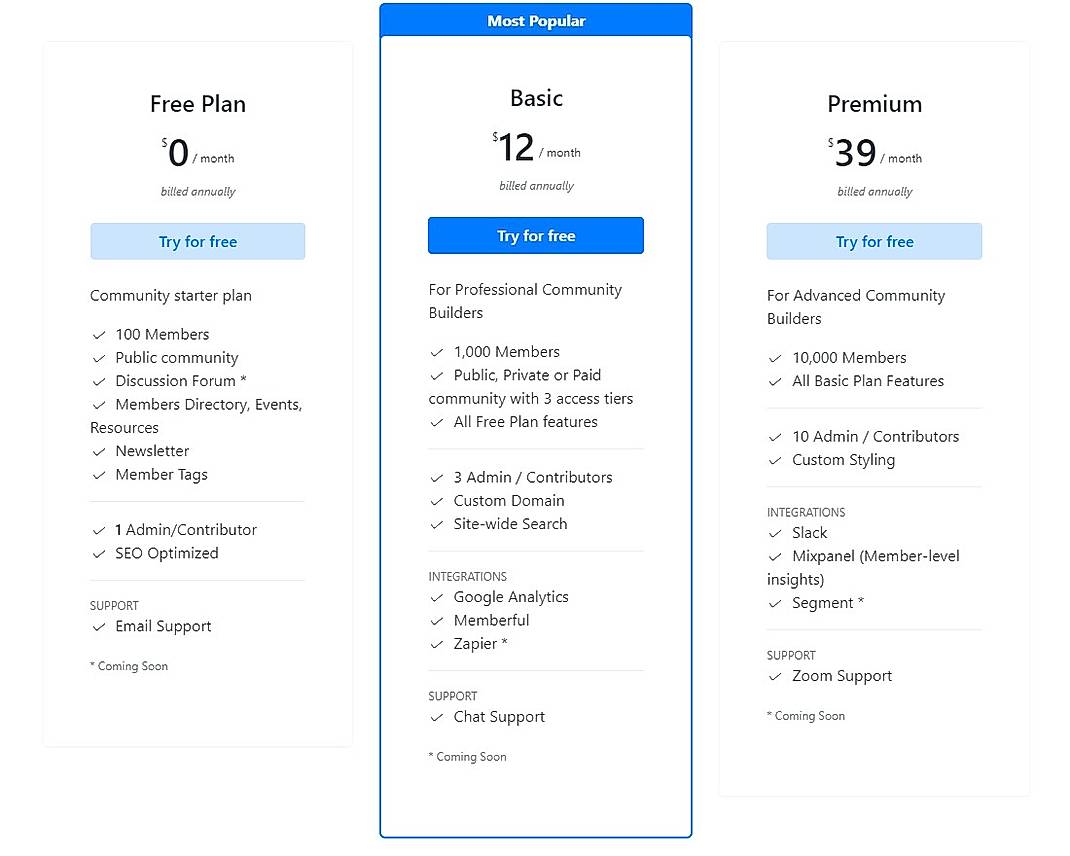The image size is (1070, 856).
Task: Select the checkmark beside Custom Styling
Action: [776, 460]
